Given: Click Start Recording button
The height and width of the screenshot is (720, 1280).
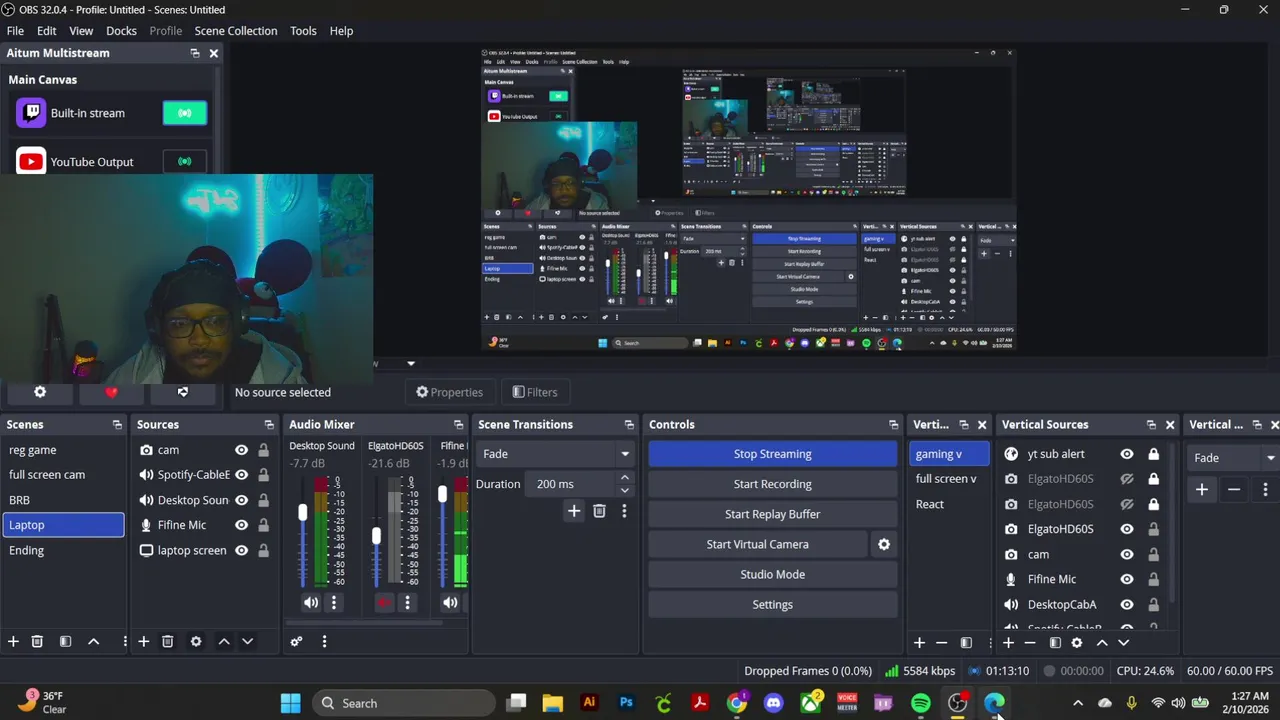Looking at the screenshot, I should coord(773,484).
